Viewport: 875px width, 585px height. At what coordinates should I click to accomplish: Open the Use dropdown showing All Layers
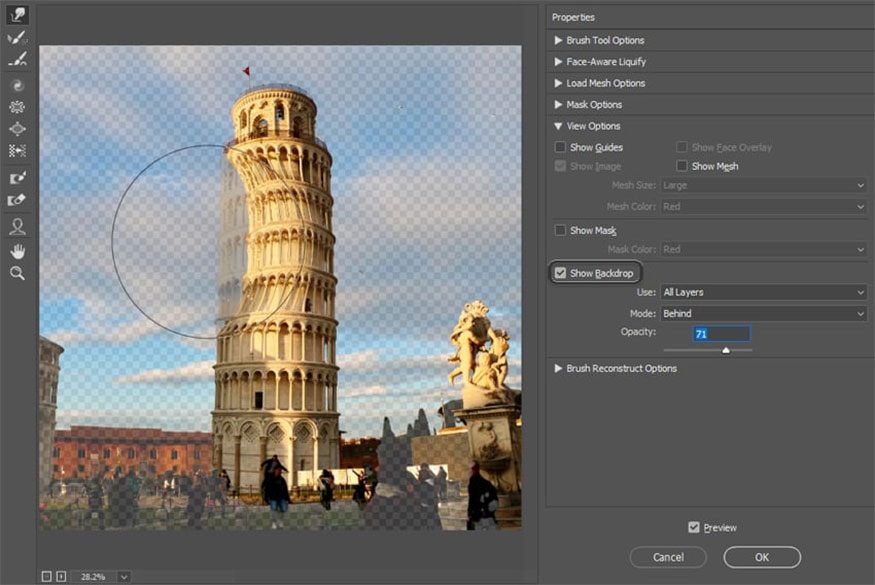click(x=763, y=292)
